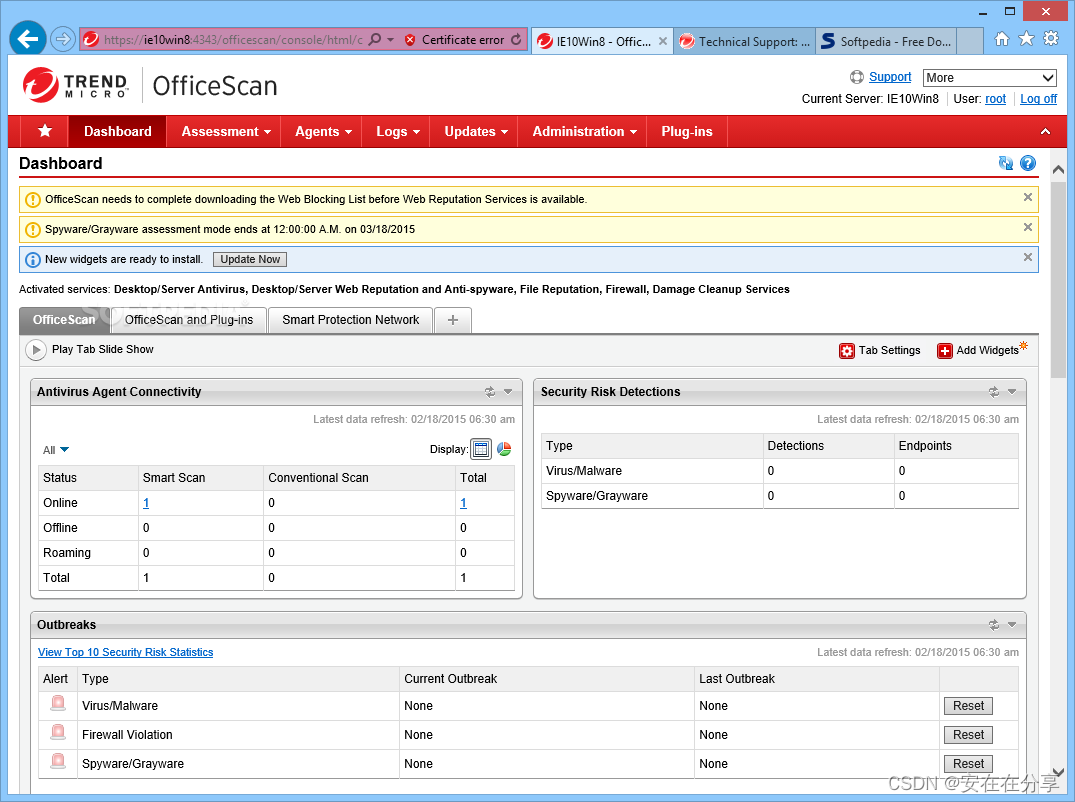Refresh the Security Risk Detections widget
The height and width of the screenshot is (802, 1075).
coord(993,392)
